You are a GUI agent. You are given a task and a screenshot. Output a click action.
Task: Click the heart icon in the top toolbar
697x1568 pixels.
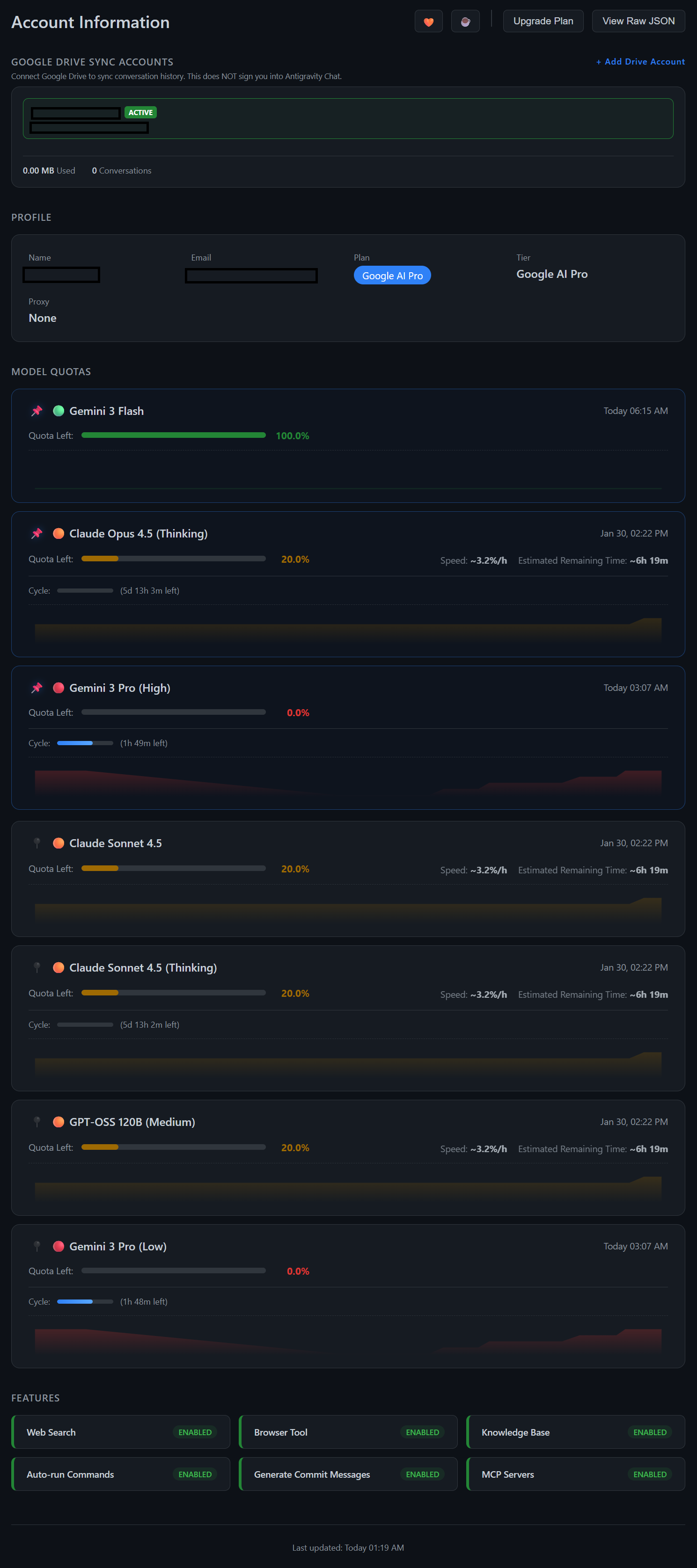point(428,21)
